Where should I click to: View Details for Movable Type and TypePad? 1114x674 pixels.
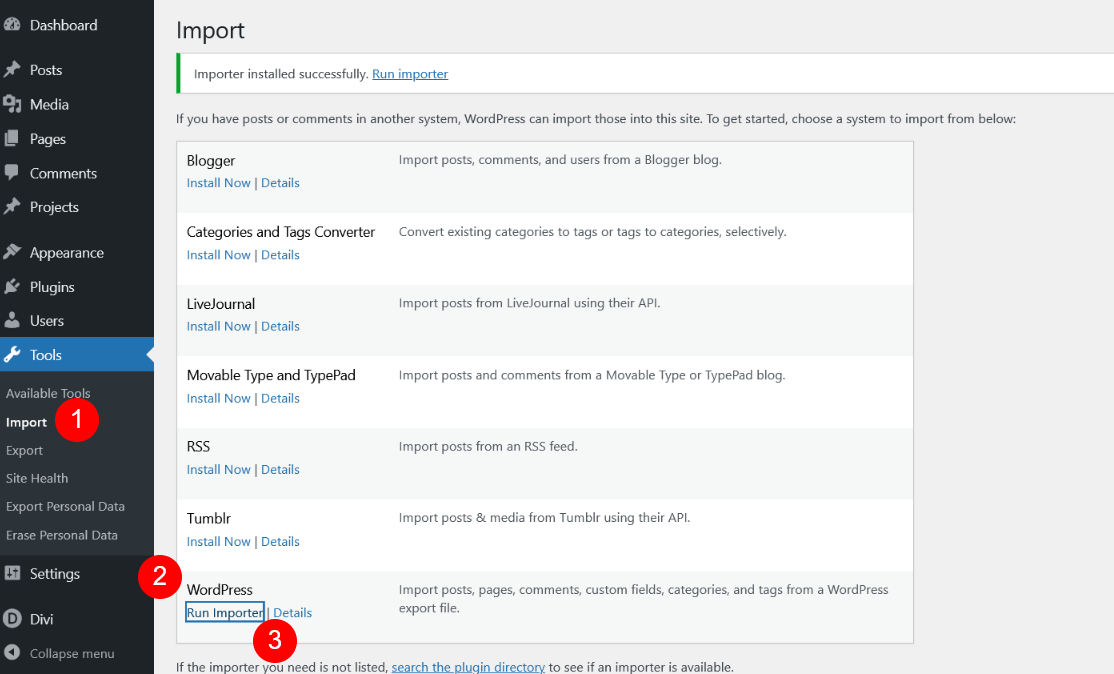(x=280, y=398)
